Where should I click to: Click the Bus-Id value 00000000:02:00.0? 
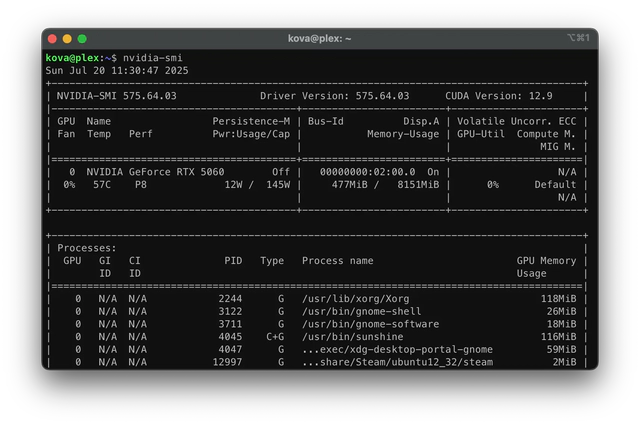367,172
